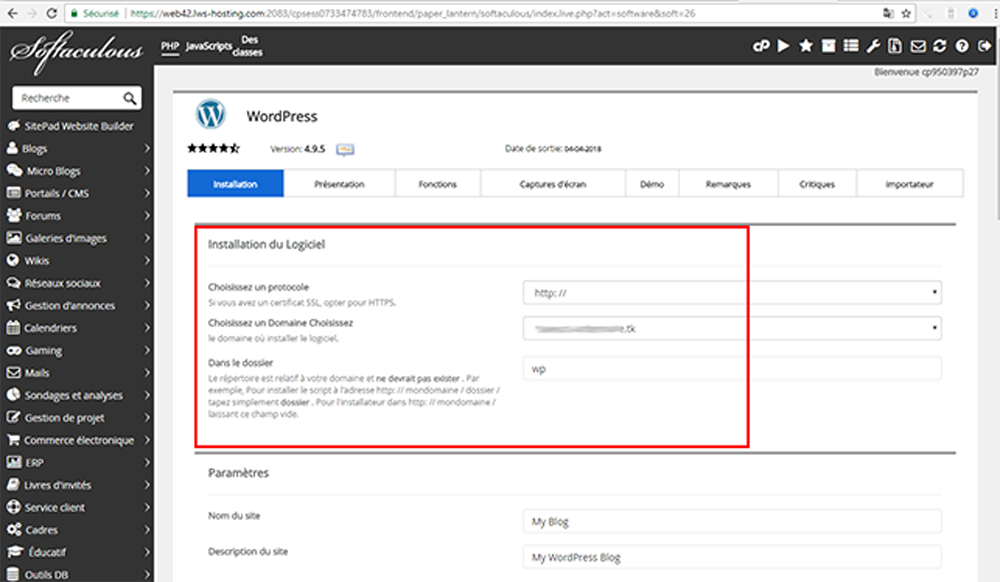
Task: Click the changelog icon beside version 4.9.5
Action: pos(345,149)
